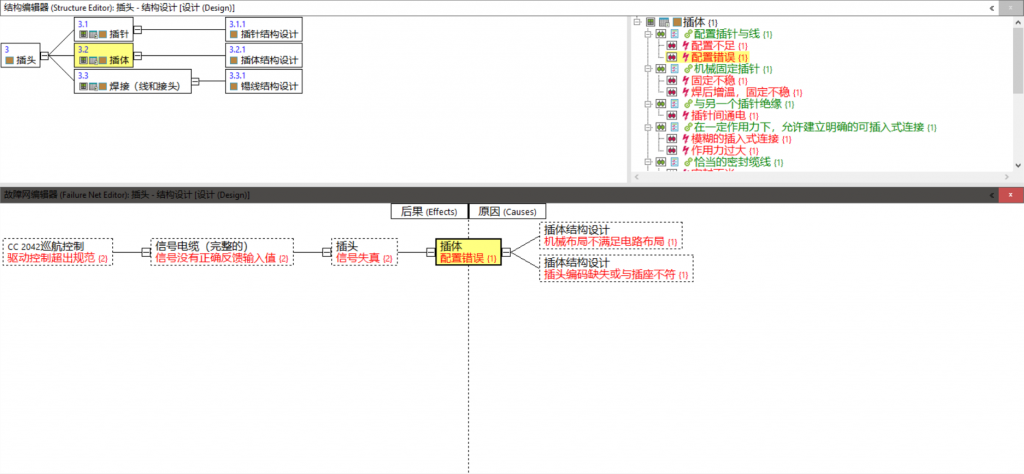Click the link icon beside 机械固定插针
1024x474 pixels.
click(x=687, y=69)
